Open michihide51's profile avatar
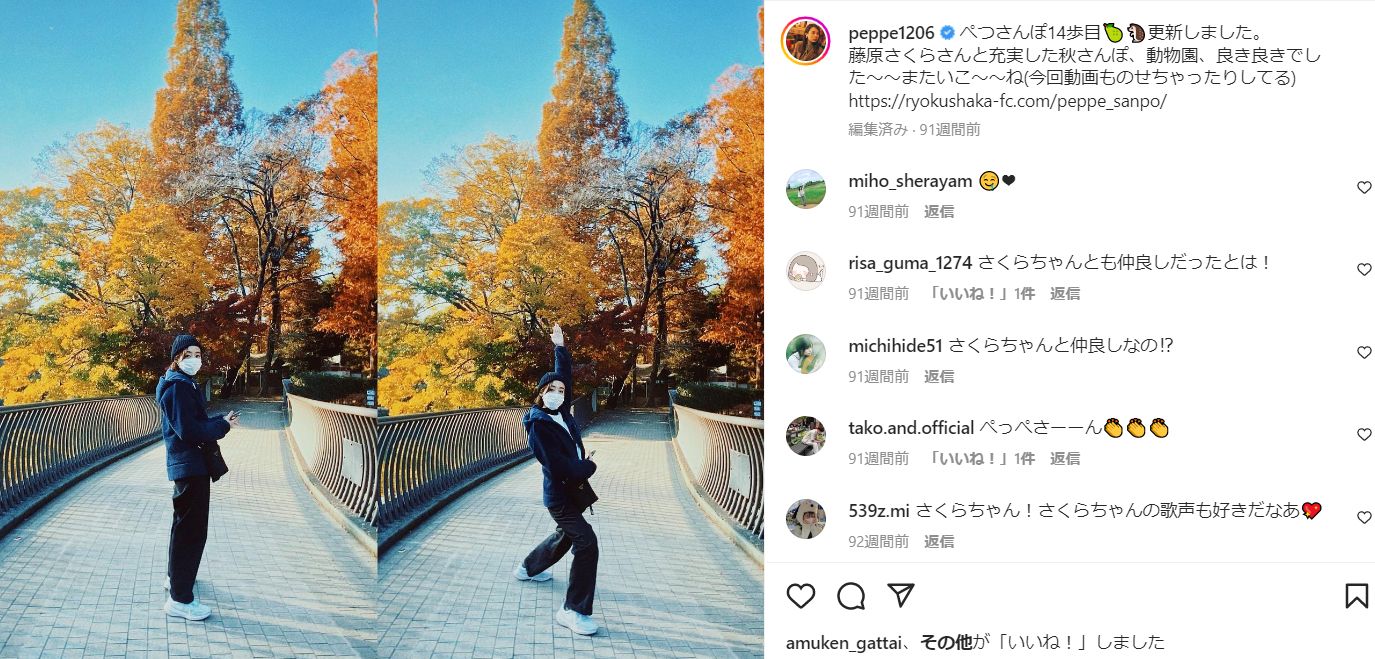This screenshot has height=659, width=1375. point(806,354)
